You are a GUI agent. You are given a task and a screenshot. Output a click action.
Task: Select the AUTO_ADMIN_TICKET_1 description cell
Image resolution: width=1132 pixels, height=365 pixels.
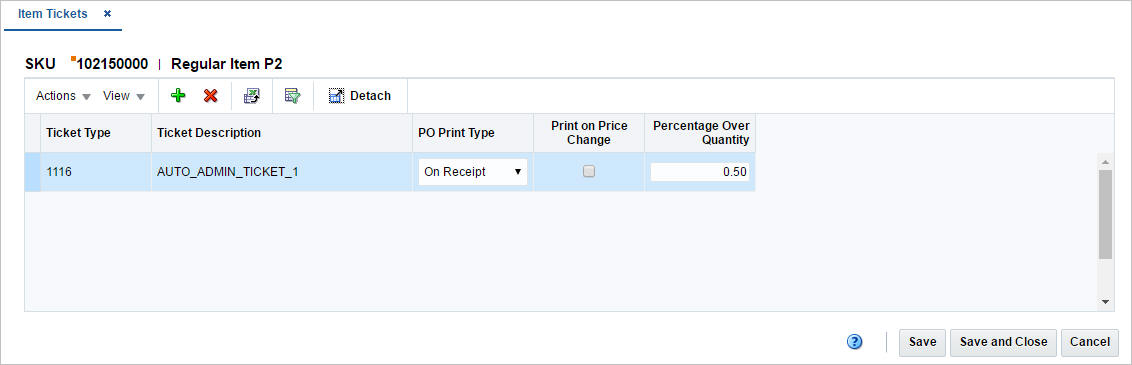[282, 172]
